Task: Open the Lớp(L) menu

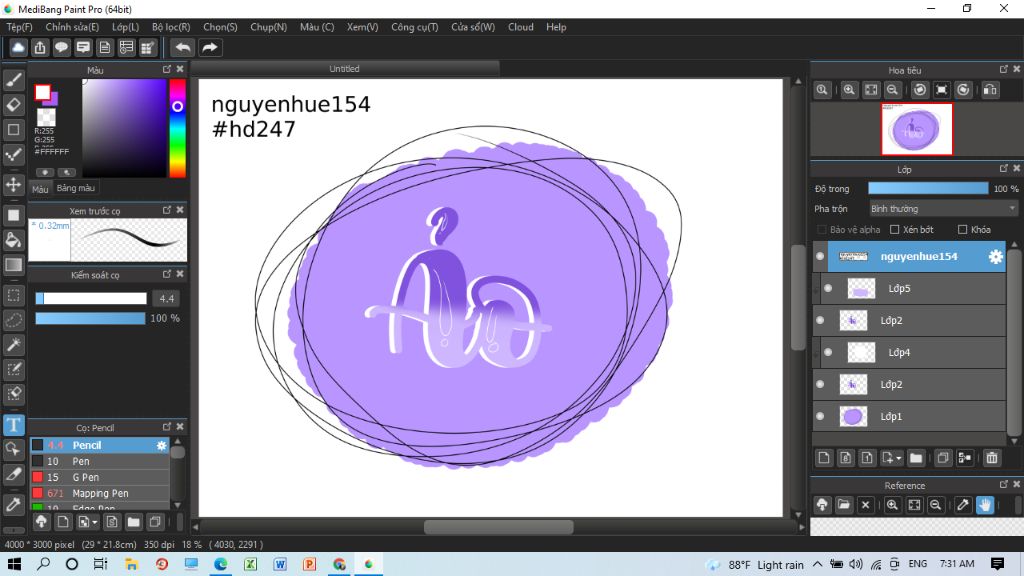Action: [125, 27]
